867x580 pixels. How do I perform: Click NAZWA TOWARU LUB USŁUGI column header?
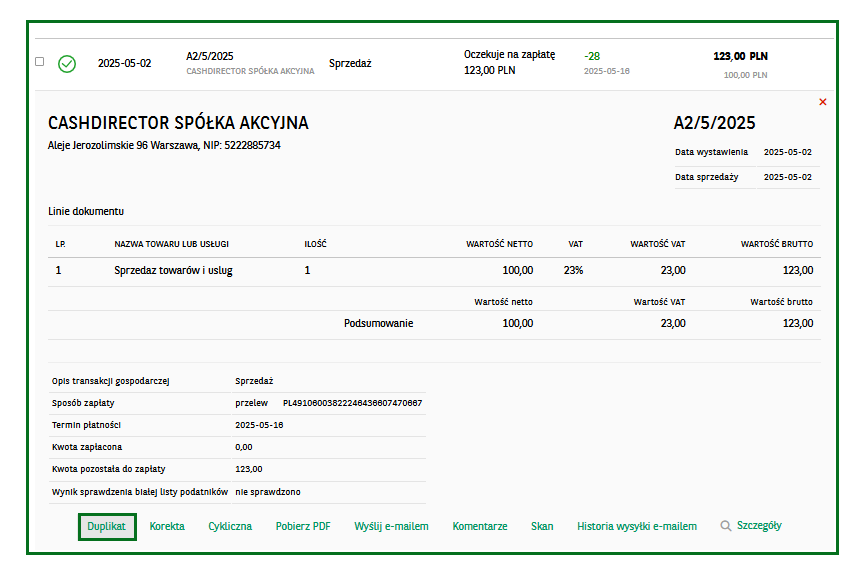171,244
